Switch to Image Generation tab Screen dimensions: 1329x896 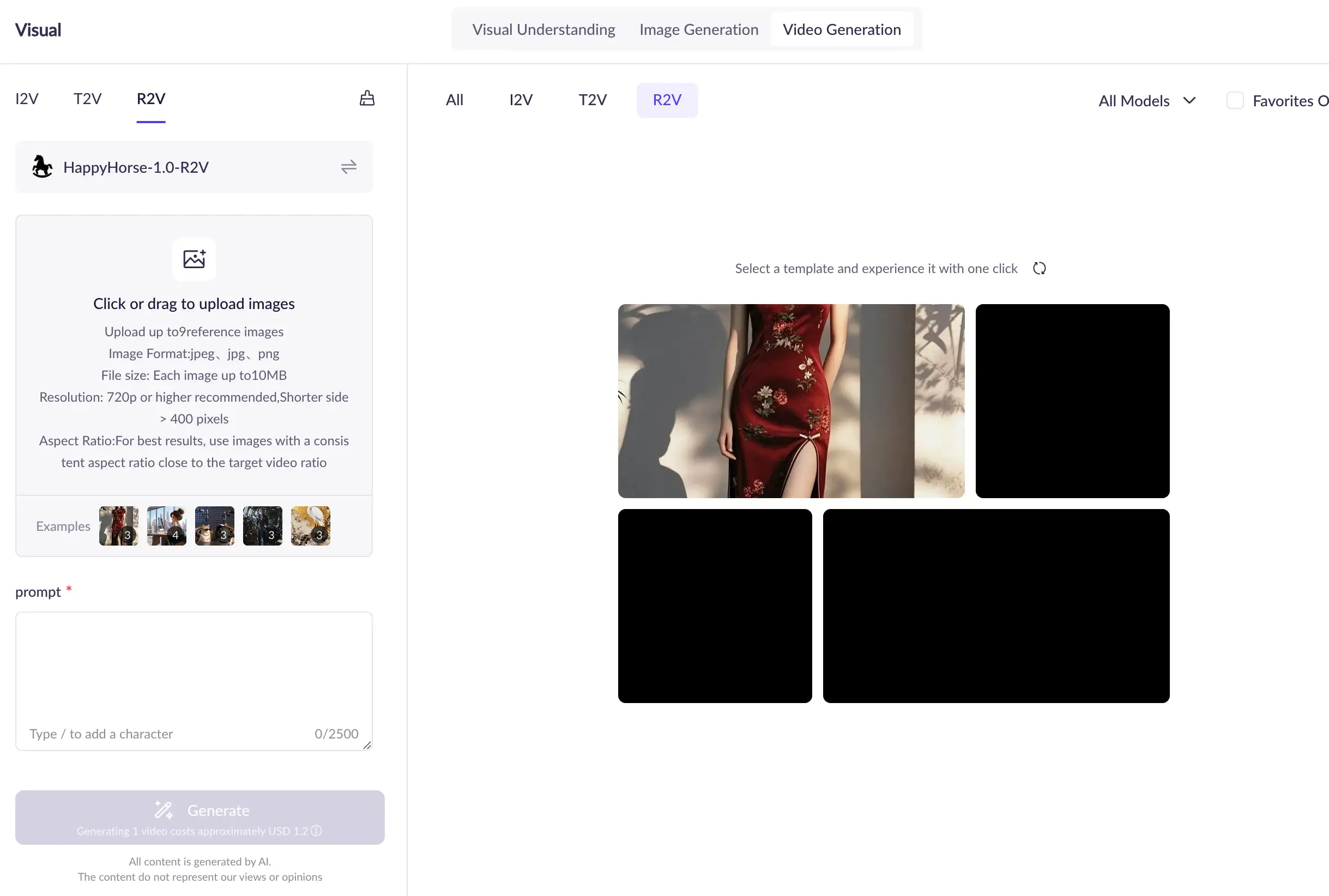point(699,29)
